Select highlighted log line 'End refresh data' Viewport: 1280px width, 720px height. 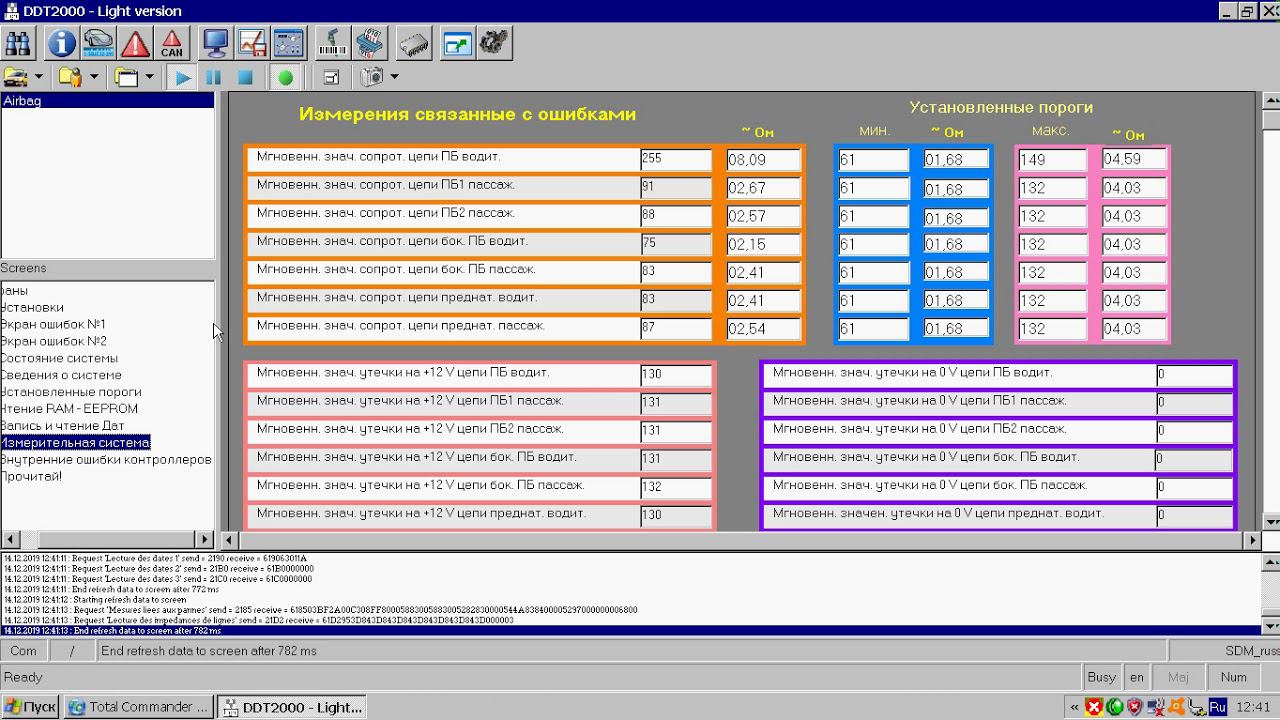[630, 631]
